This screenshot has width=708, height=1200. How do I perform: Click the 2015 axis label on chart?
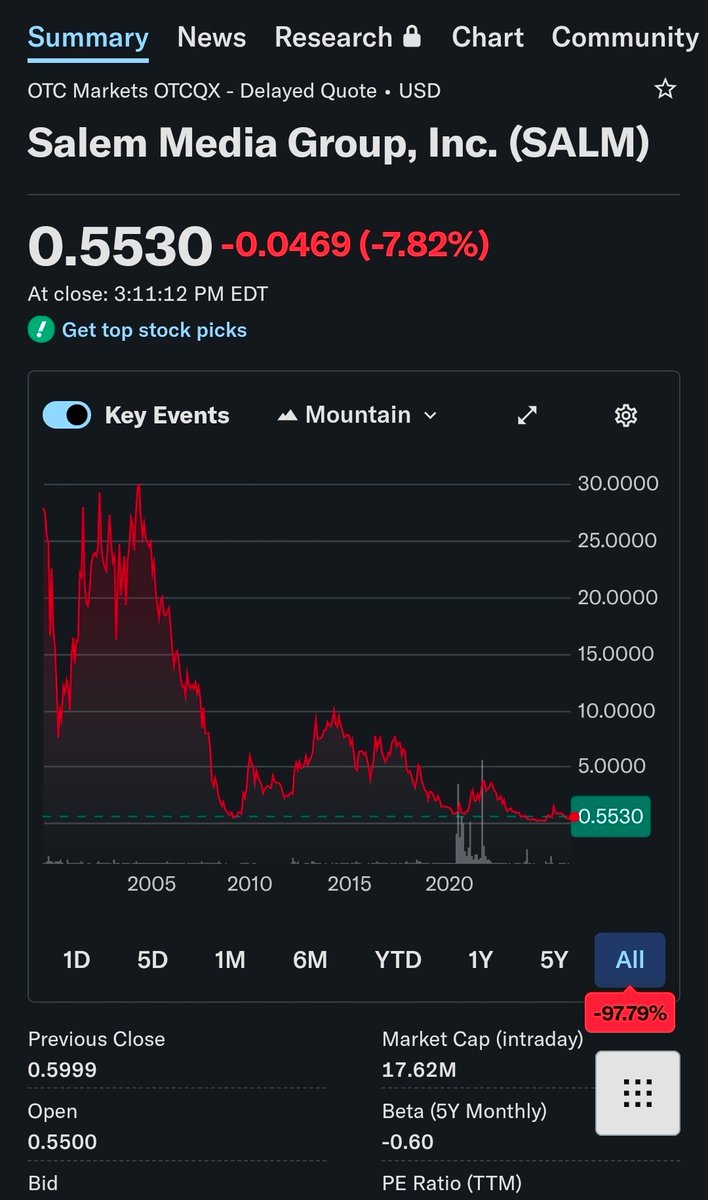349,884
